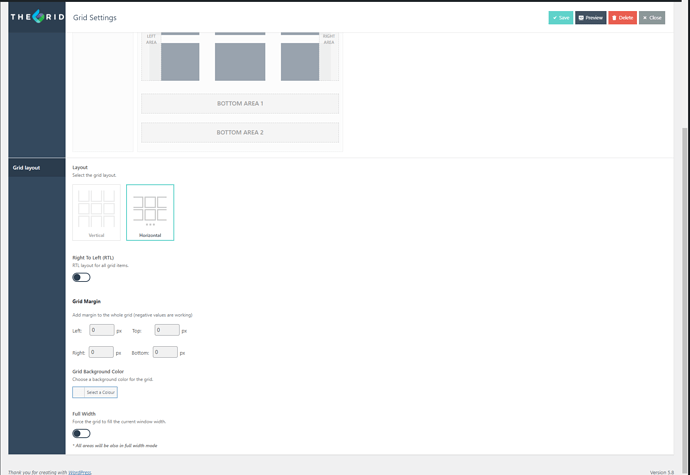Focus the Right margin input field
The width and height of the screenshot is (690, 475).
[101, 352]
